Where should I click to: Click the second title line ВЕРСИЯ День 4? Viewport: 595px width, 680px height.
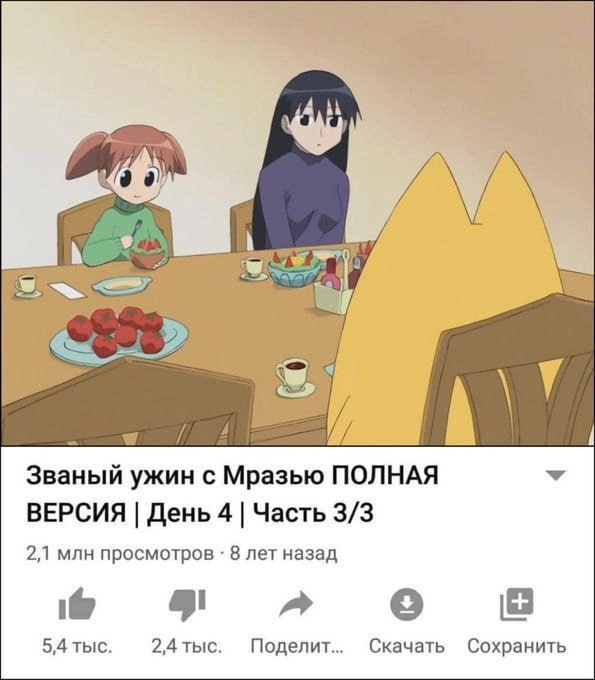click(199, 513)
